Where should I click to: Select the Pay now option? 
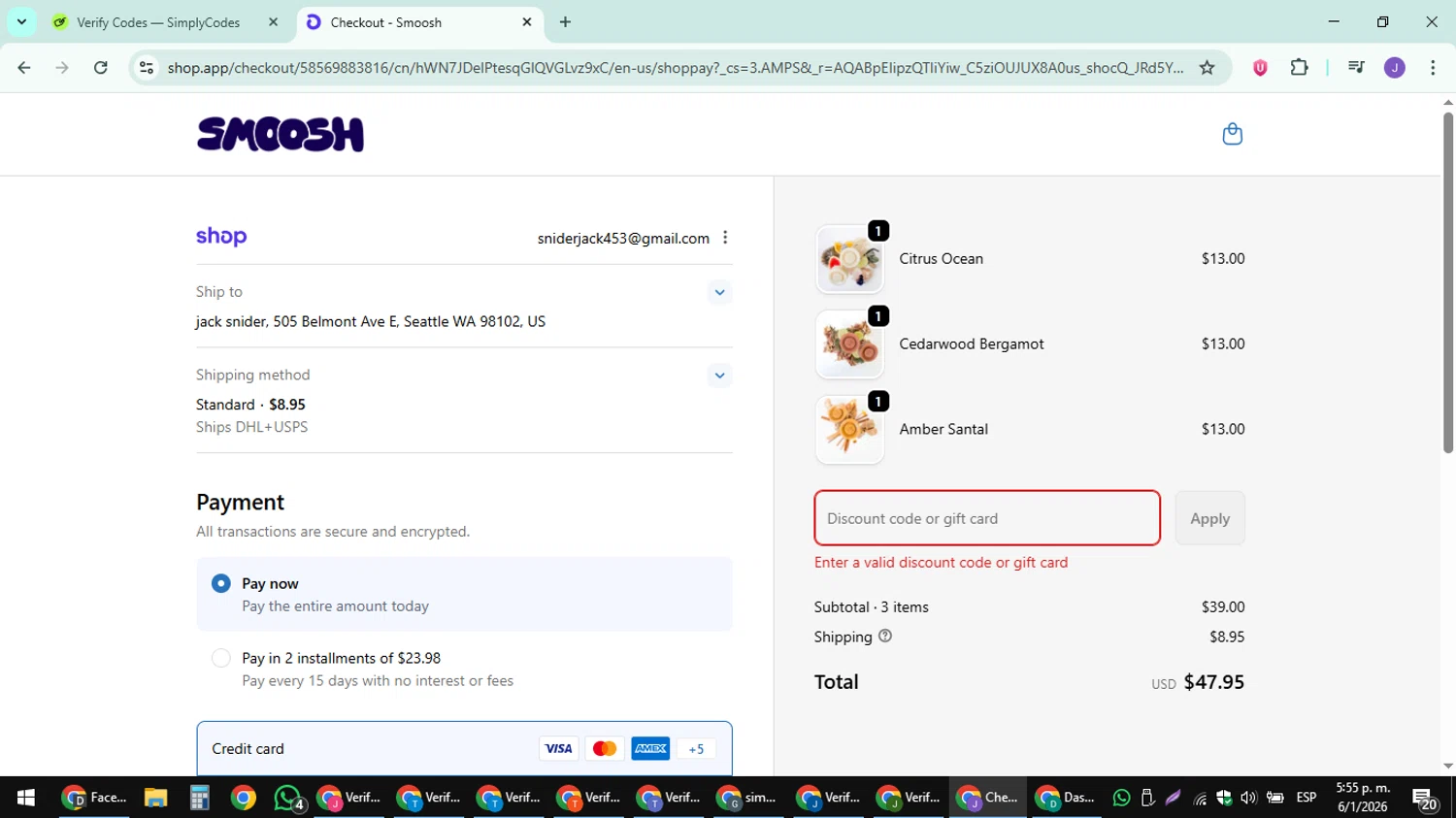point(221,583)
